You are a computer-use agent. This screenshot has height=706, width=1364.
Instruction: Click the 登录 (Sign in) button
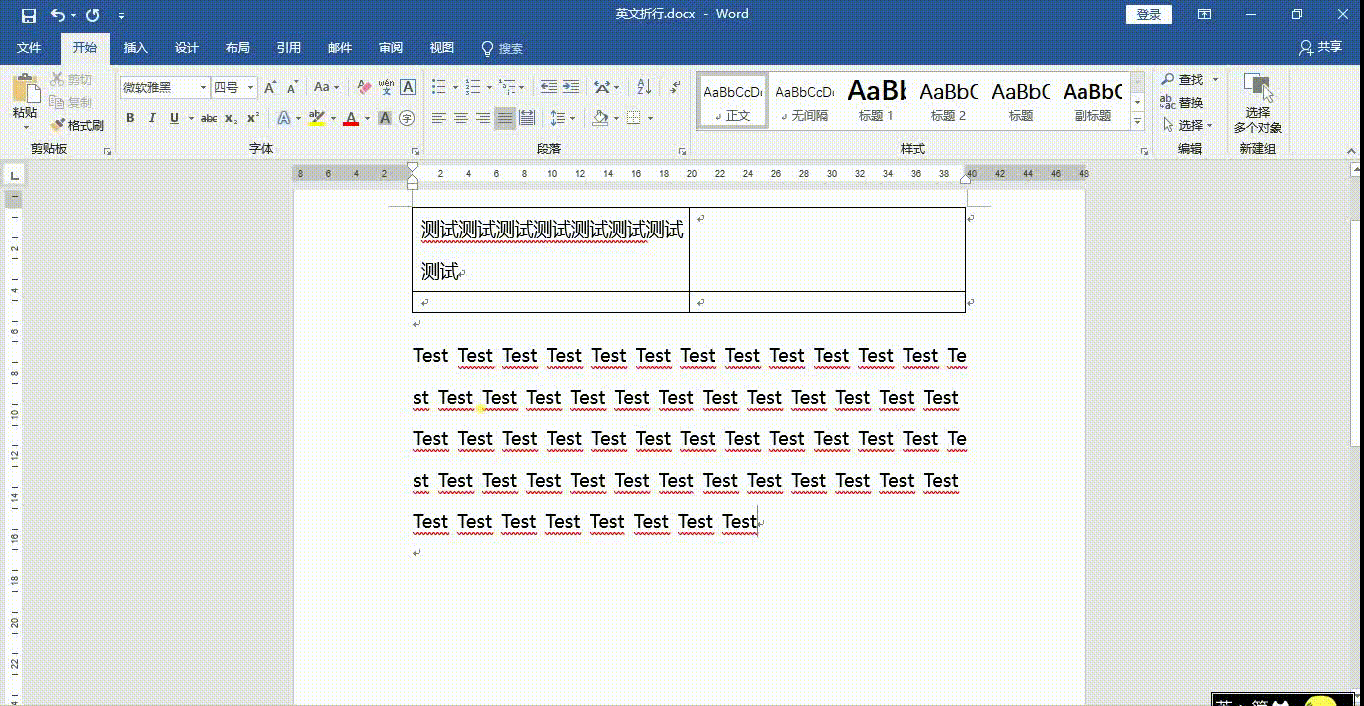[x=1148, y=14]
